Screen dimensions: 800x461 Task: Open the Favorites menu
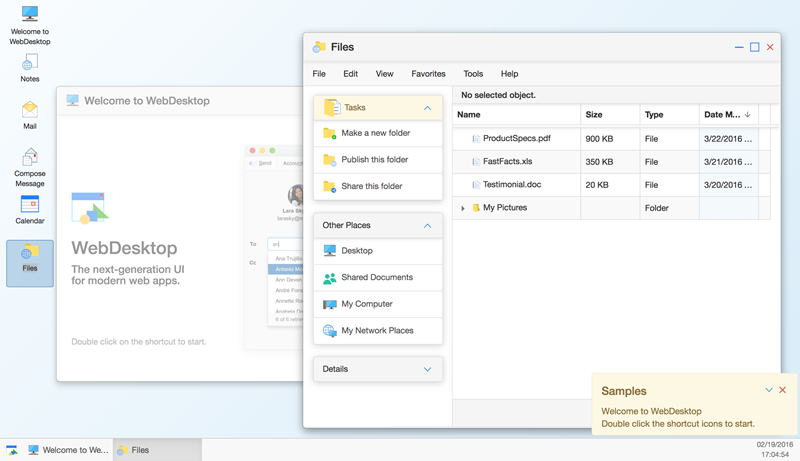pos(428,74)
